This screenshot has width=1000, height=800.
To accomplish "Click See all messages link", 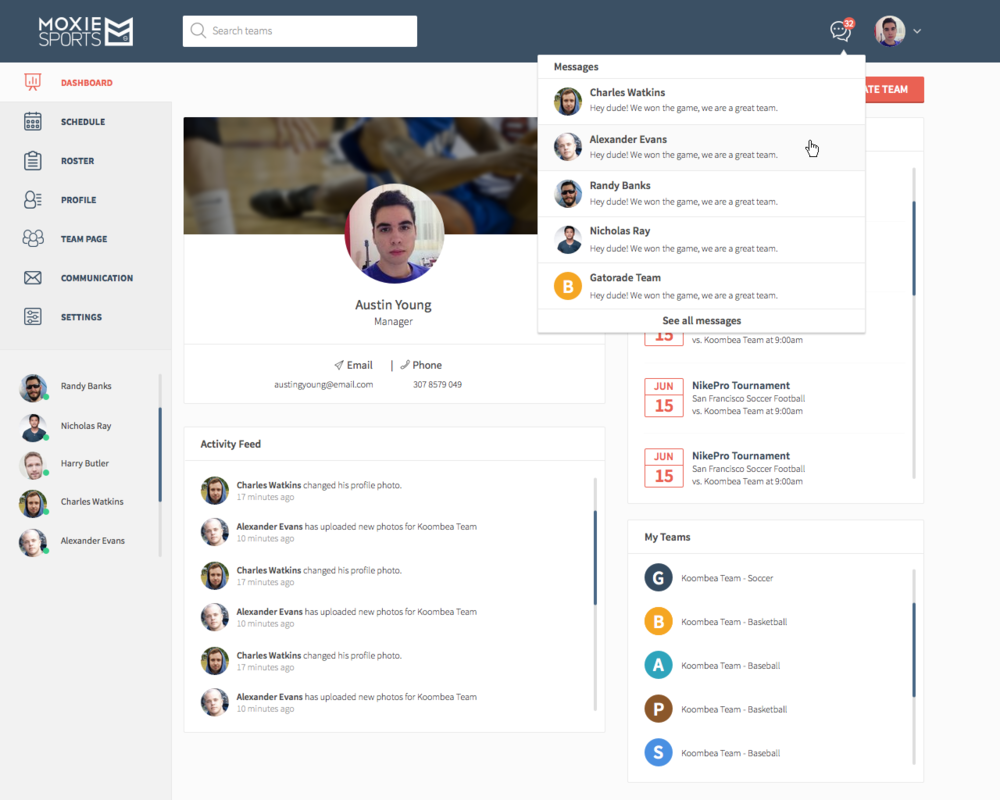I will (x=701, y=321).
